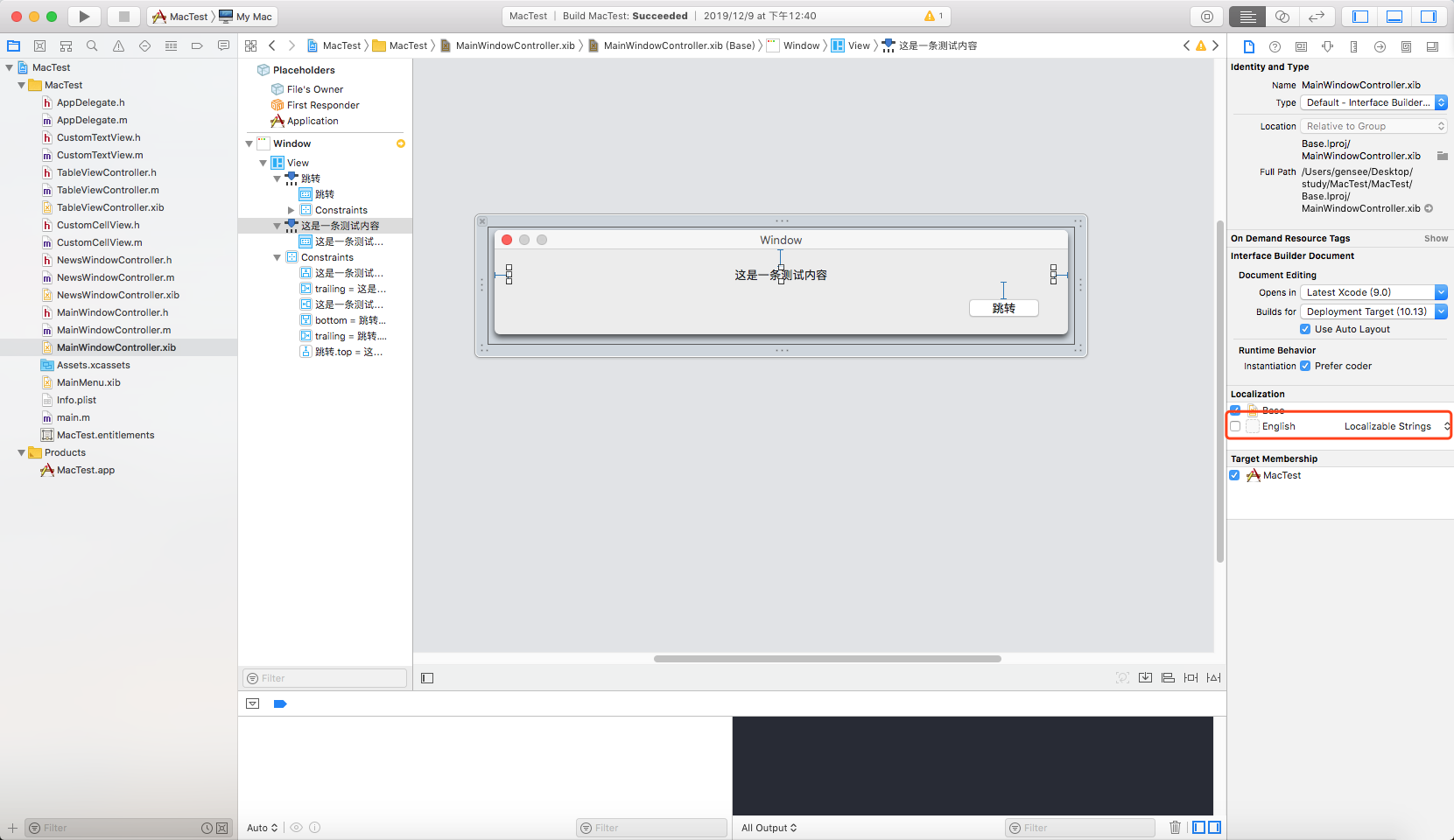Show On Demand Resource Tags
Image resolution: width=1454 pixels, height=840 pixels.
click(1436, 238)
